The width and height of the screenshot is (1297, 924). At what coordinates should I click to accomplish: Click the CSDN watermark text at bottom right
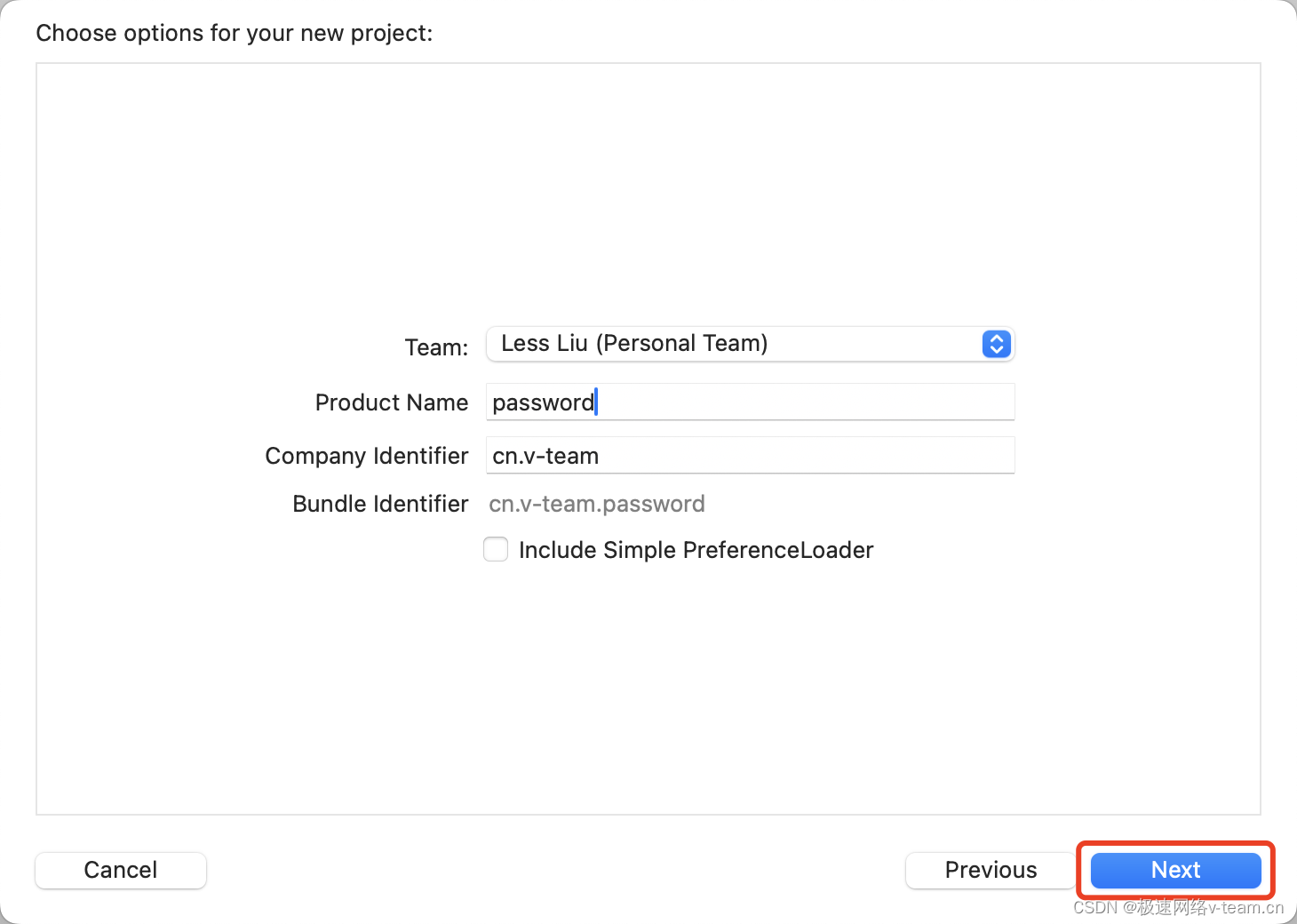pyautogui.click(x=1178, y=907)
